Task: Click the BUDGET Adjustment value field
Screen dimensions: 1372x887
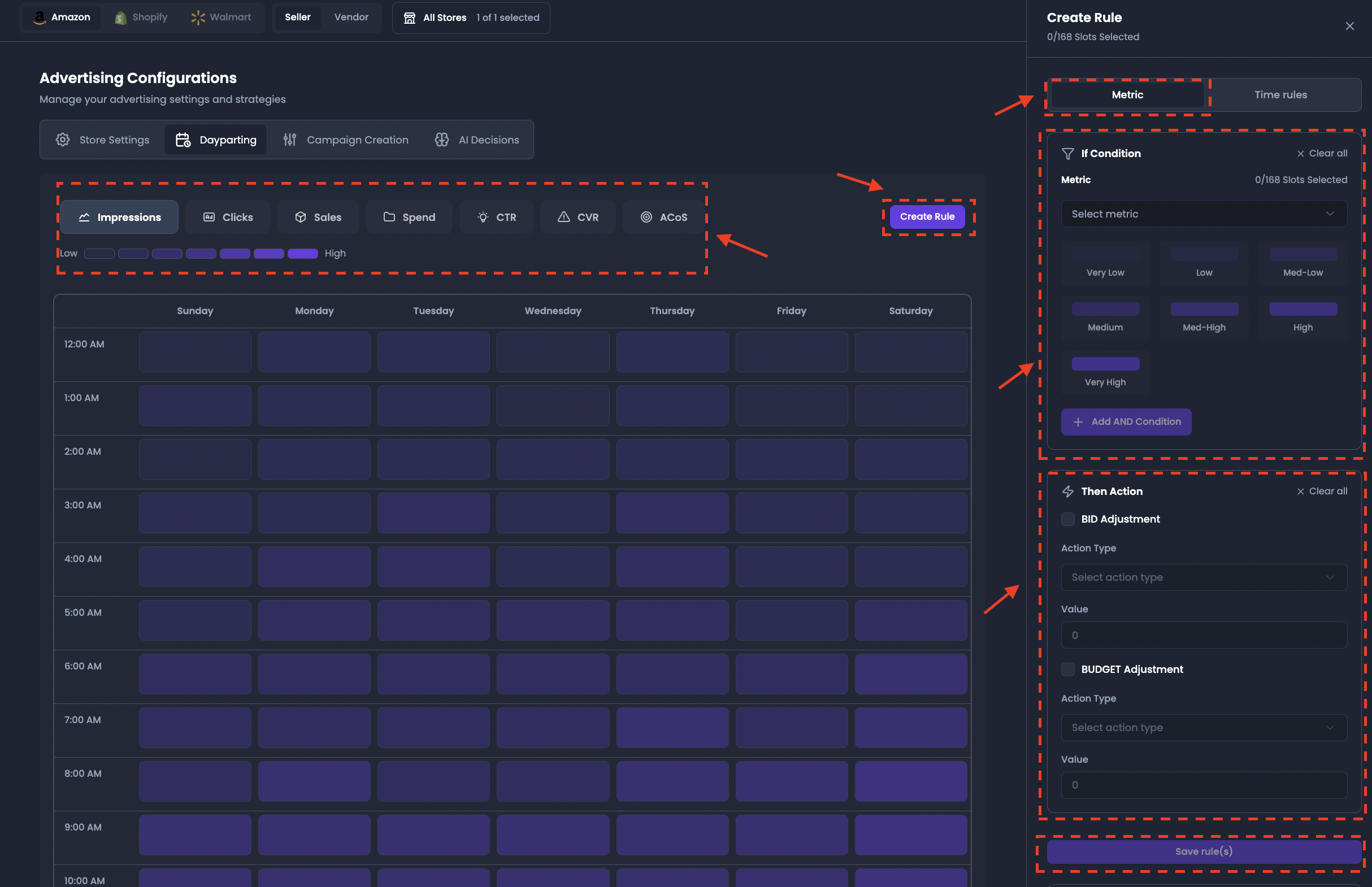Action: point(1204,785)
